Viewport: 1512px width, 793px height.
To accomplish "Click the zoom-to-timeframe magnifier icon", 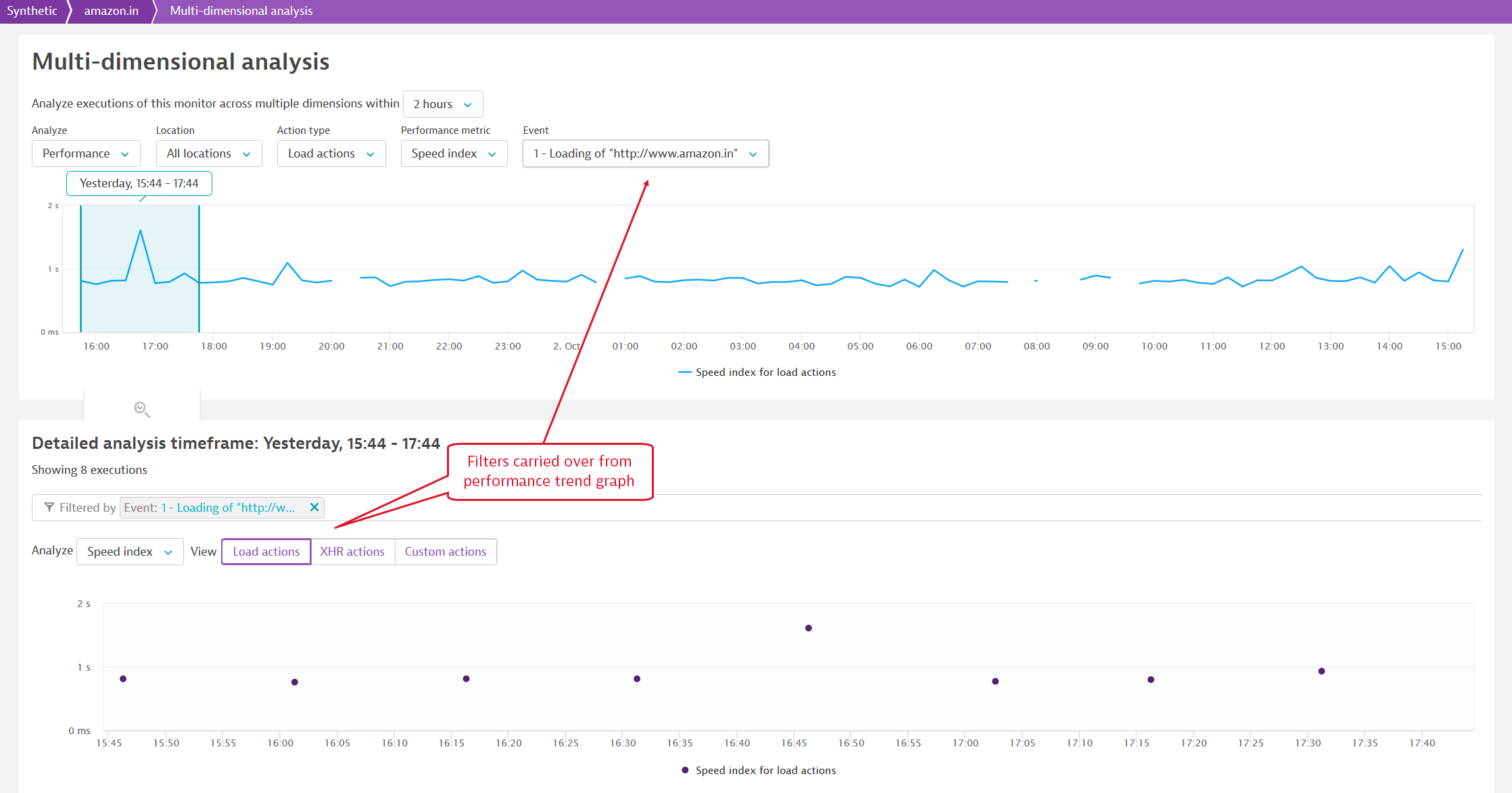I will pos(142,409).
